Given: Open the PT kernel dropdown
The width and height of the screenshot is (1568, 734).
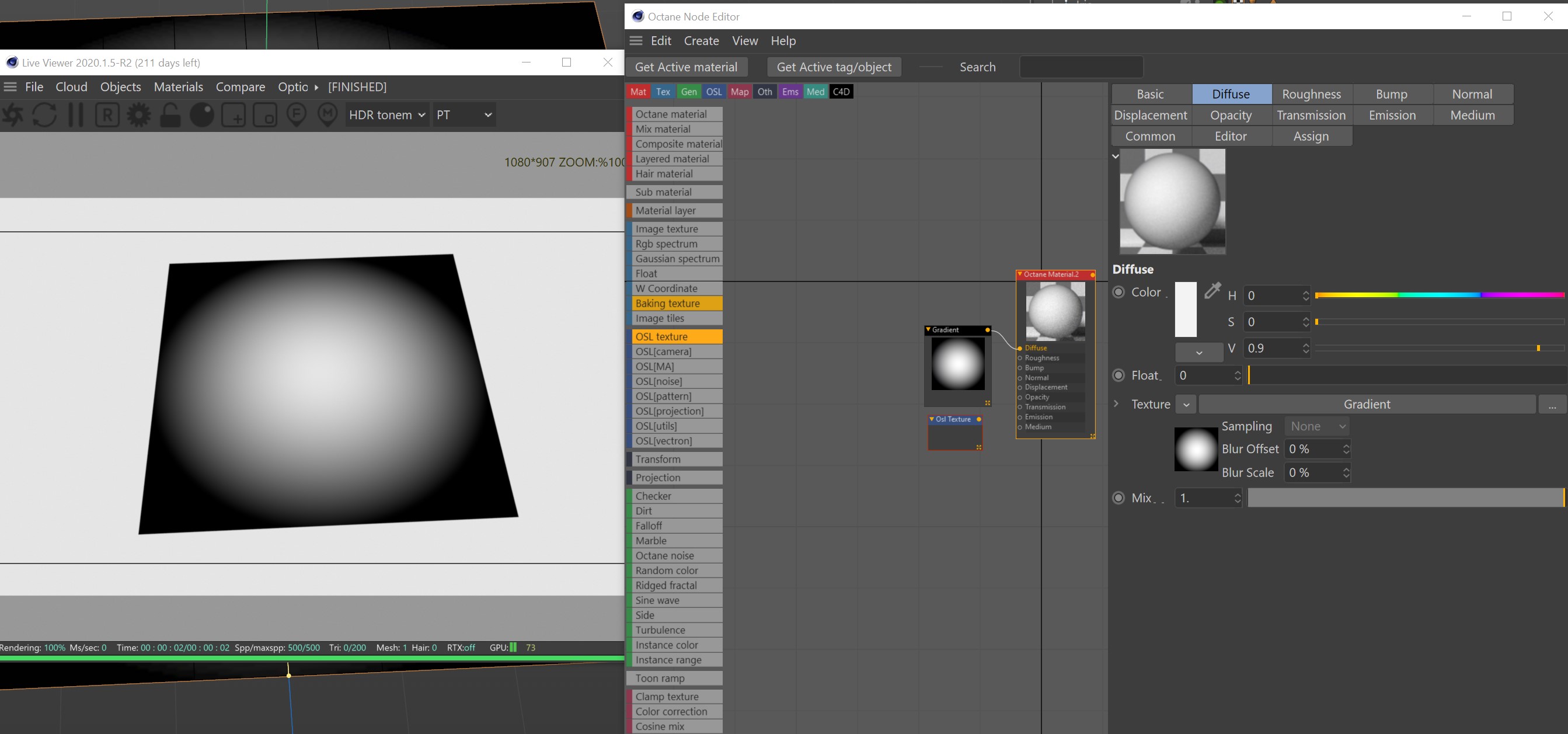Looking at the screenshot, I should point(464,114).
